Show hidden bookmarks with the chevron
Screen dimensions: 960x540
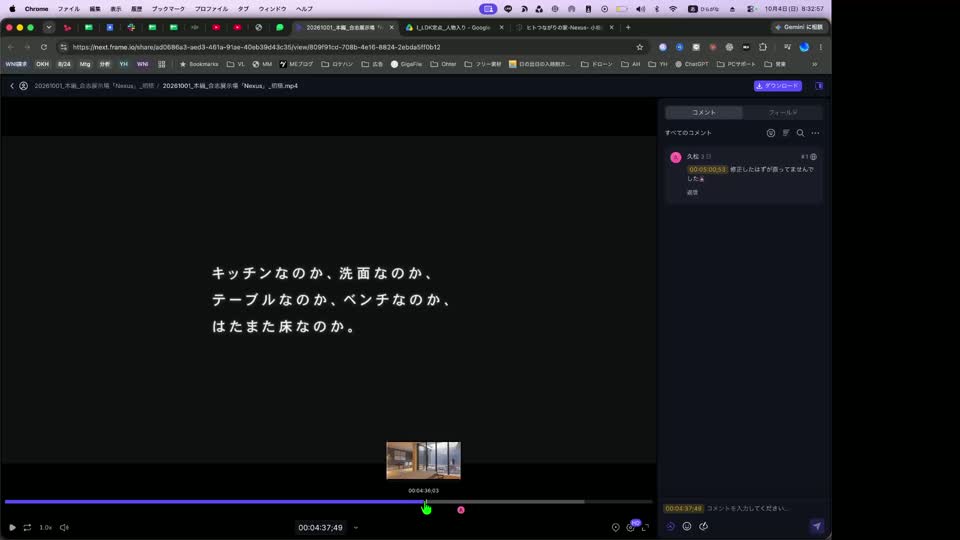tap(815, 64)
